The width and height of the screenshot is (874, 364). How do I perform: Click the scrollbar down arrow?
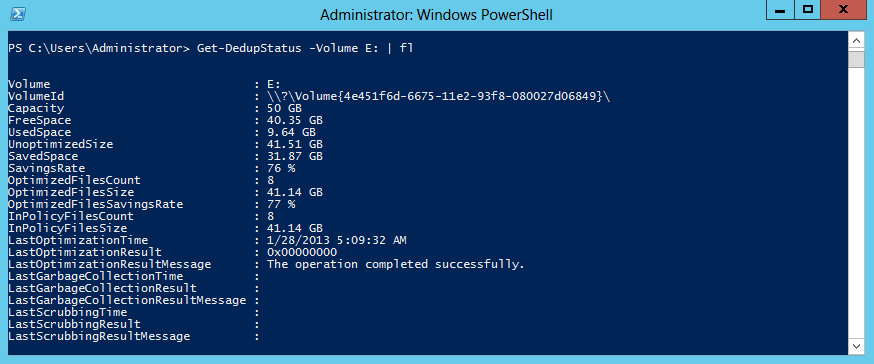coord(856,346)
